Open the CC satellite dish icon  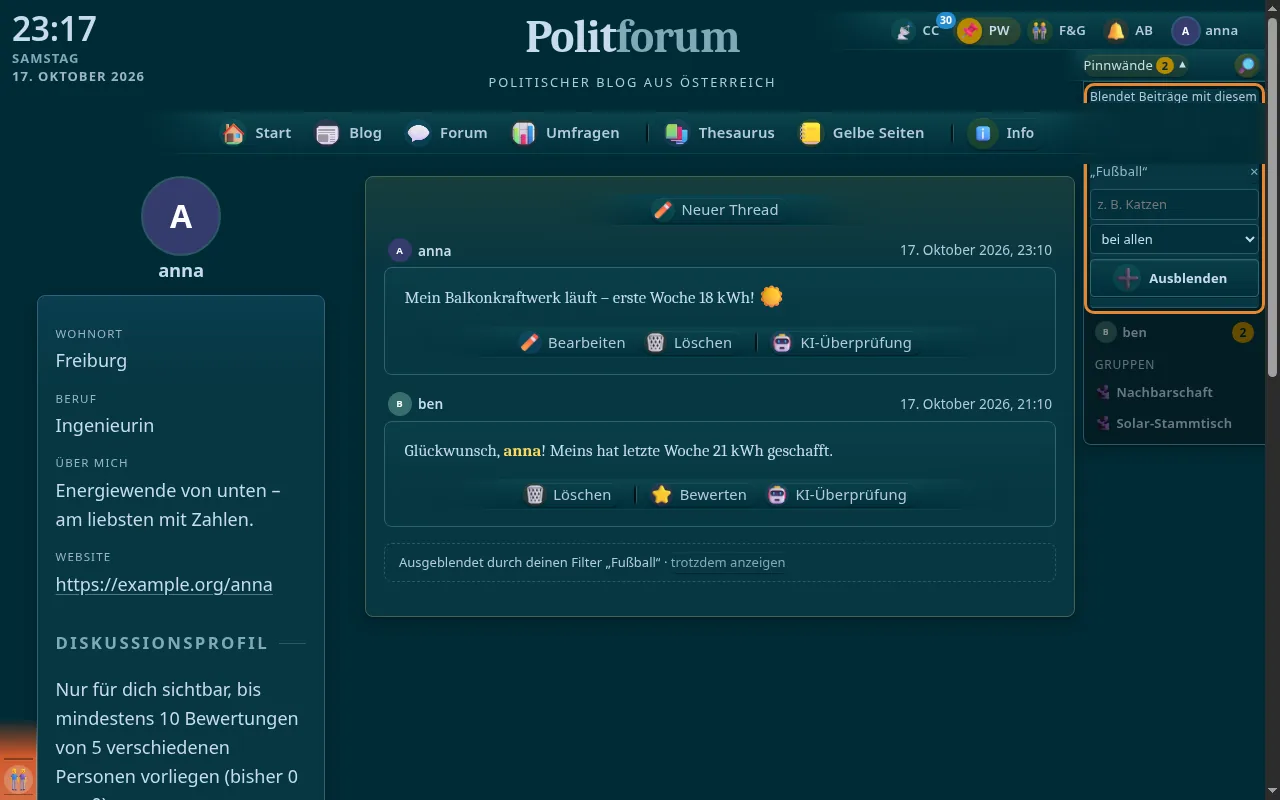[x=904, y=31]
